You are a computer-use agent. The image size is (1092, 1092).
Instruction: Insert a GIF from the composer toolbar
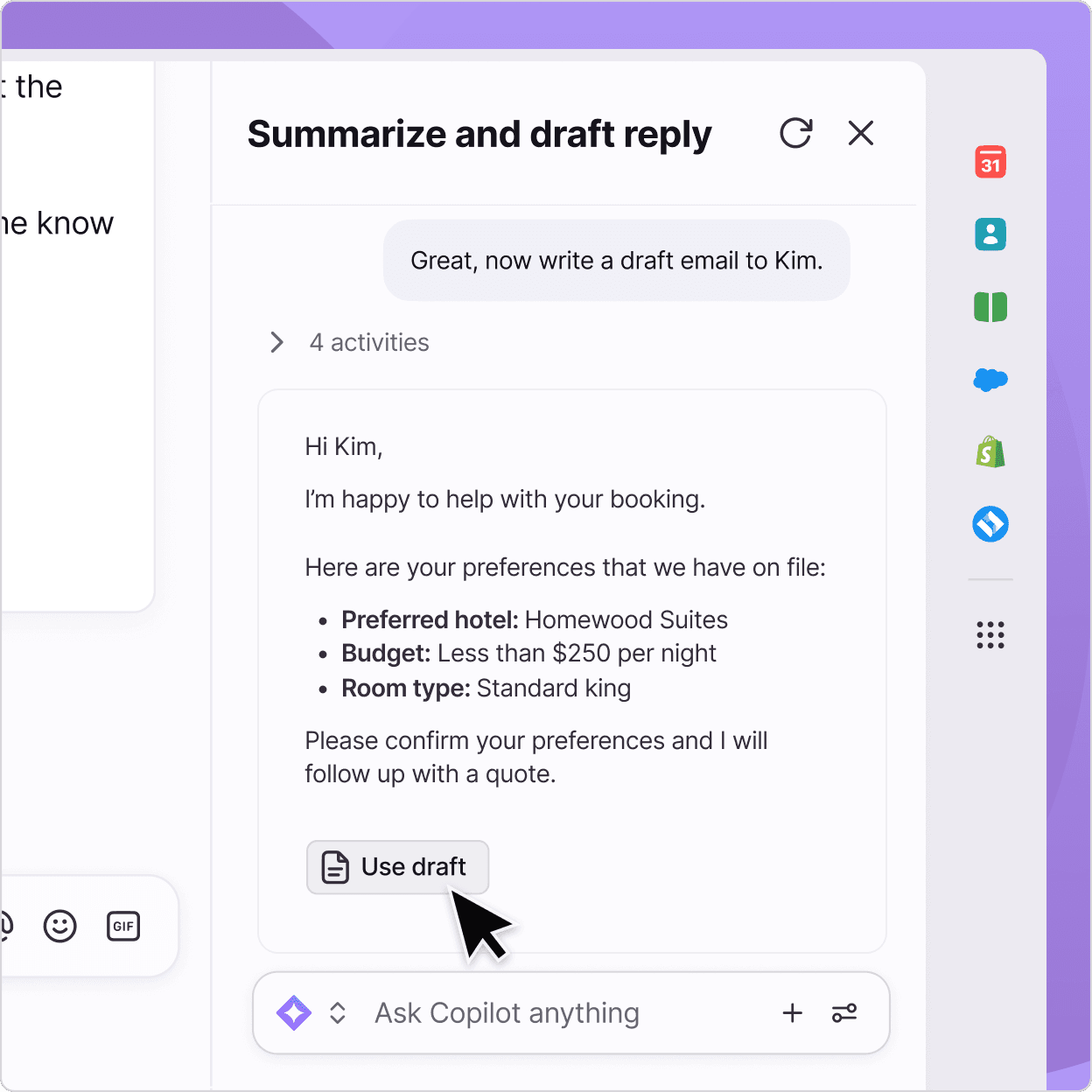click(123, 926)
